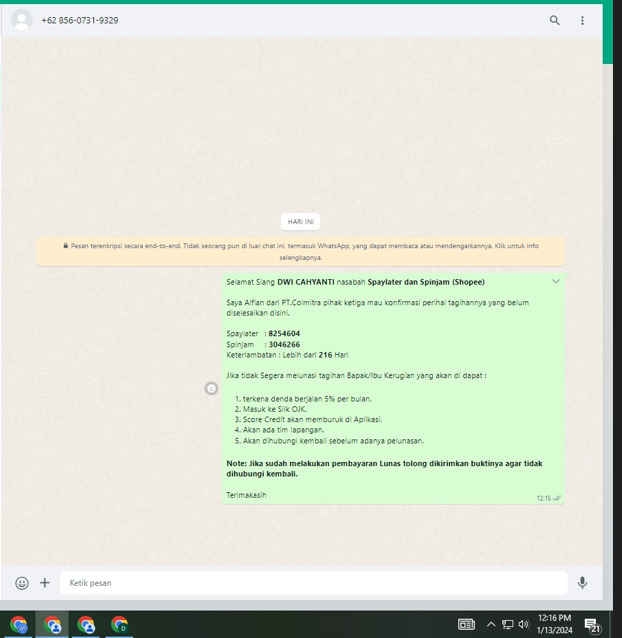The width and height of the screenshot is (622, 638).
Task: Attach a file with plus icon
Action: click(45, 583)
